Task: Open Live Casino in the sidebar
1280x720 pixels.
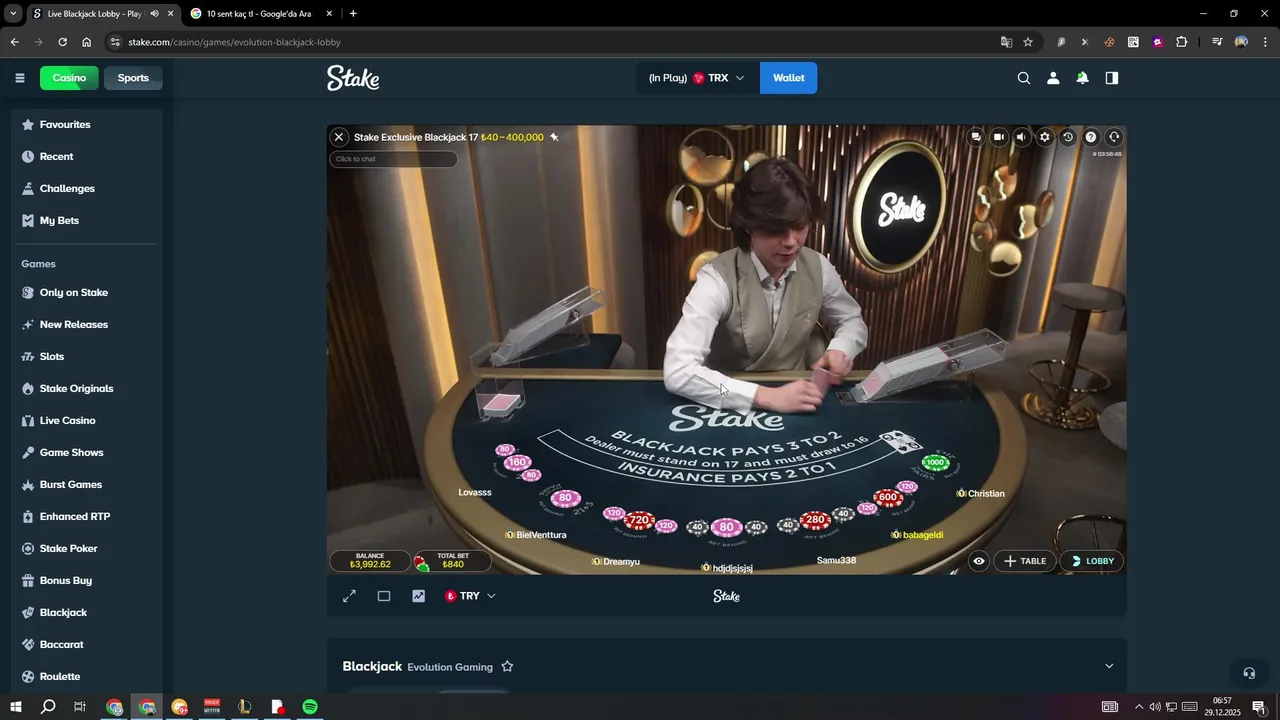Action: click(67, 420)
